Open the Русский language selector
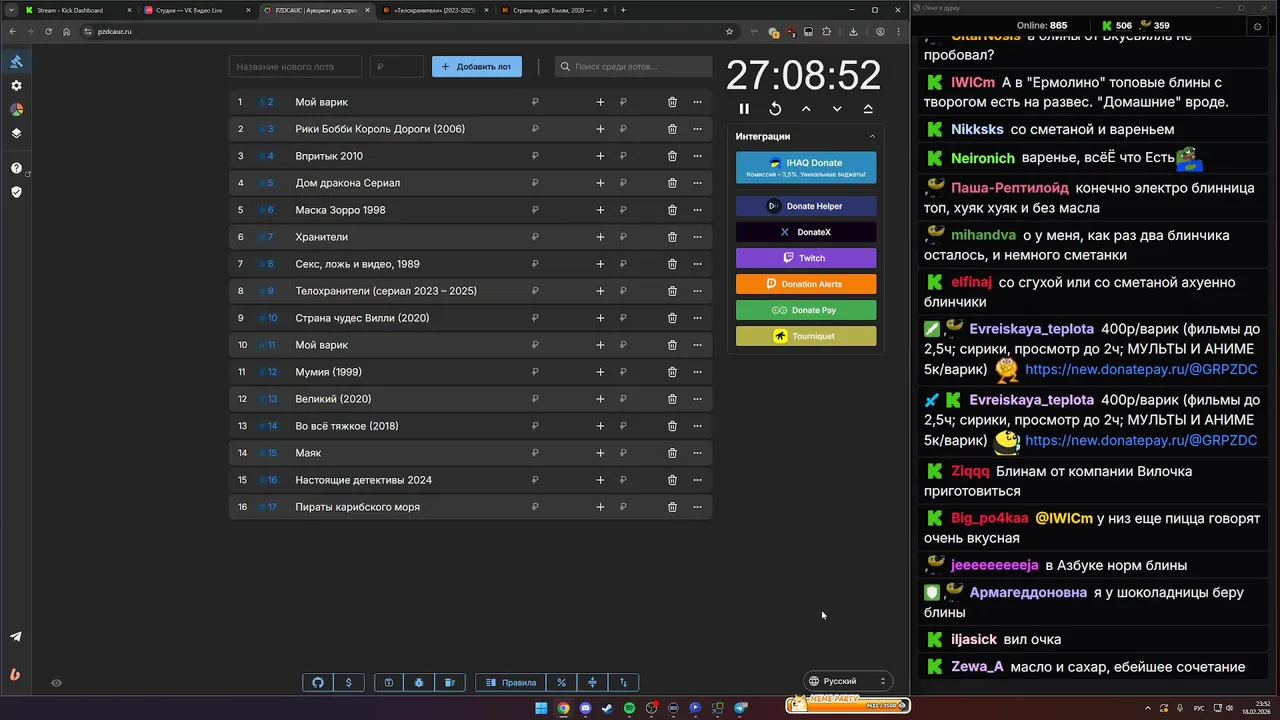 tap(849, 681)
